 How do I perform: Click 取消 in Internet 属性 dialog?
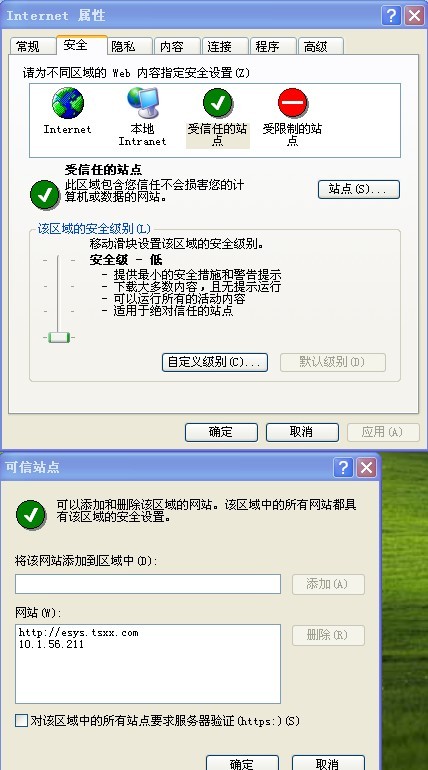click(302, 432)
